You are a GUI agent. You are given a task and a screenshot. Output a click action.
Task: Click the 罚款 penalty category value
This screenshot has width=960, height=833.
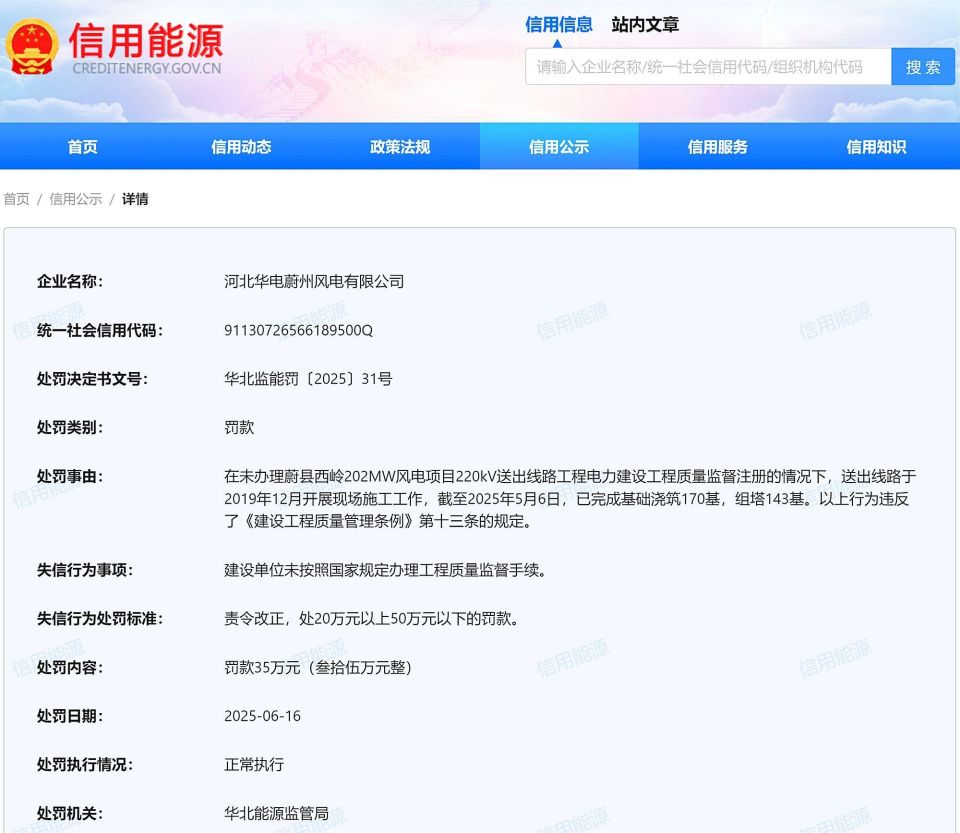(239, 427)
